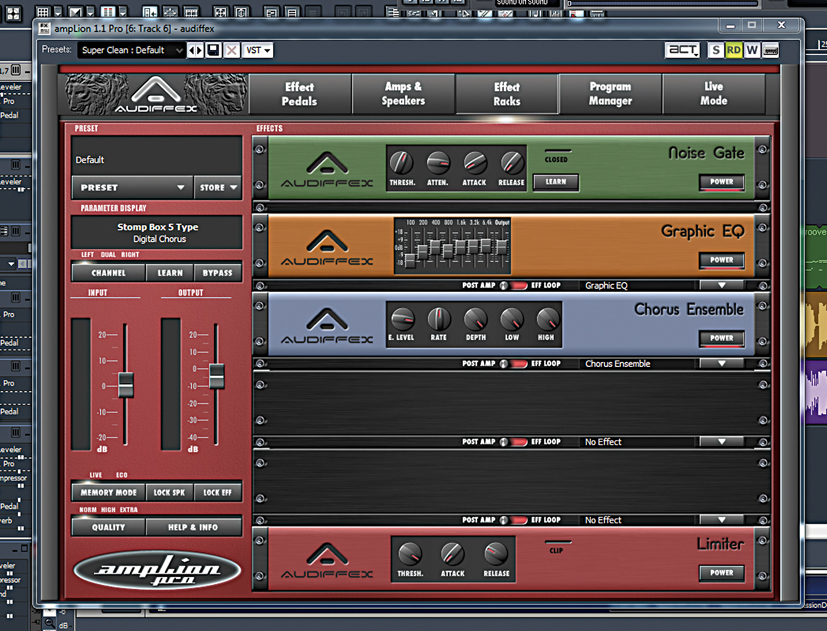Save preset using the floppy disk icon

[213, 50]
